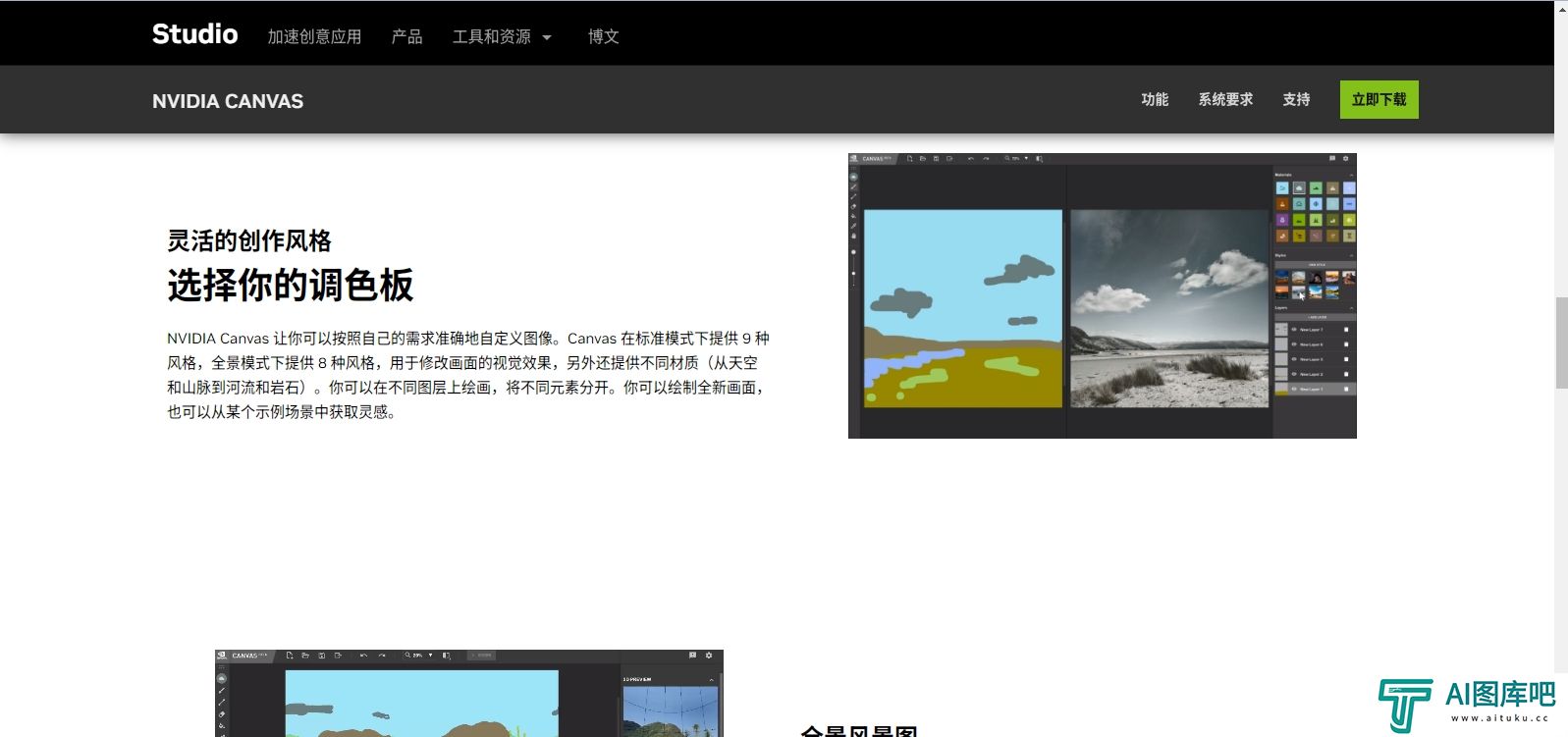The width and height of the screenshot is (1568, 737).
Task: Click the New file icon in upper Canvas screenshot
Action: click(x=910, y=158)
